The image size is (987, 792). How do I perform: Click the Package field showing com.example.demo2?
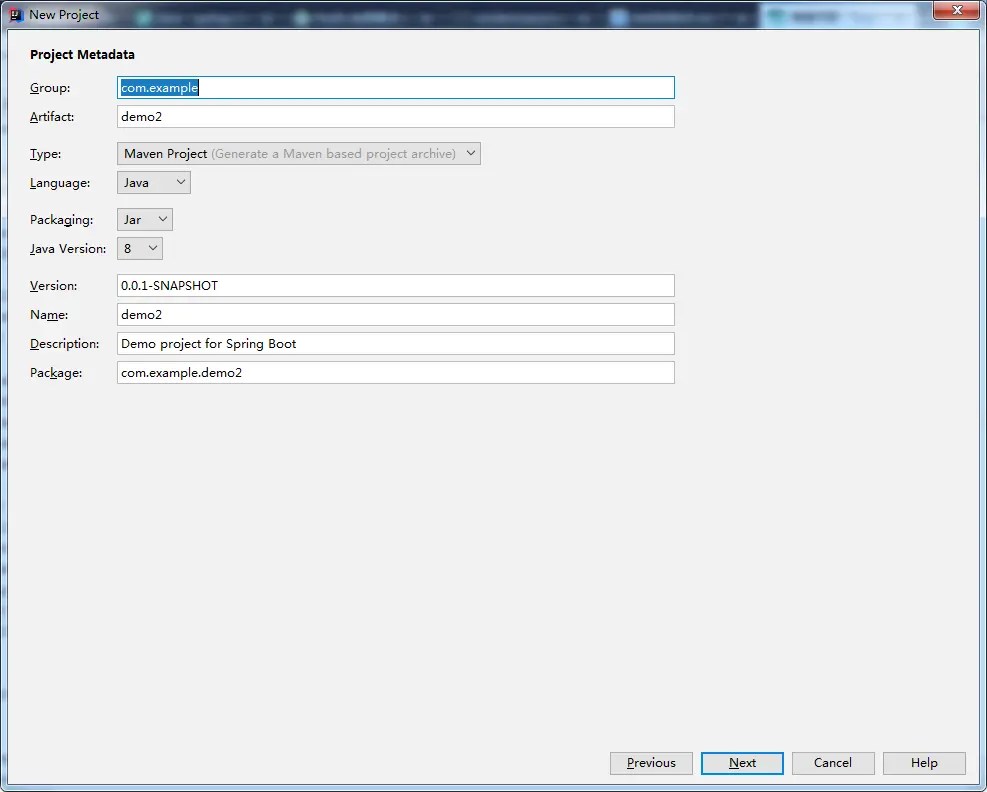coord(395,372)
